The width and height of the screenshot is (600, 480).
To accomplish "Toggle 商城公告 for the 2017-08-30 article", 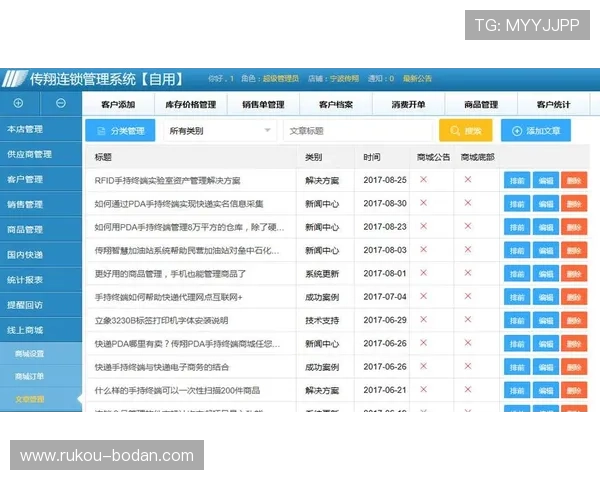I will click(424, 203).
